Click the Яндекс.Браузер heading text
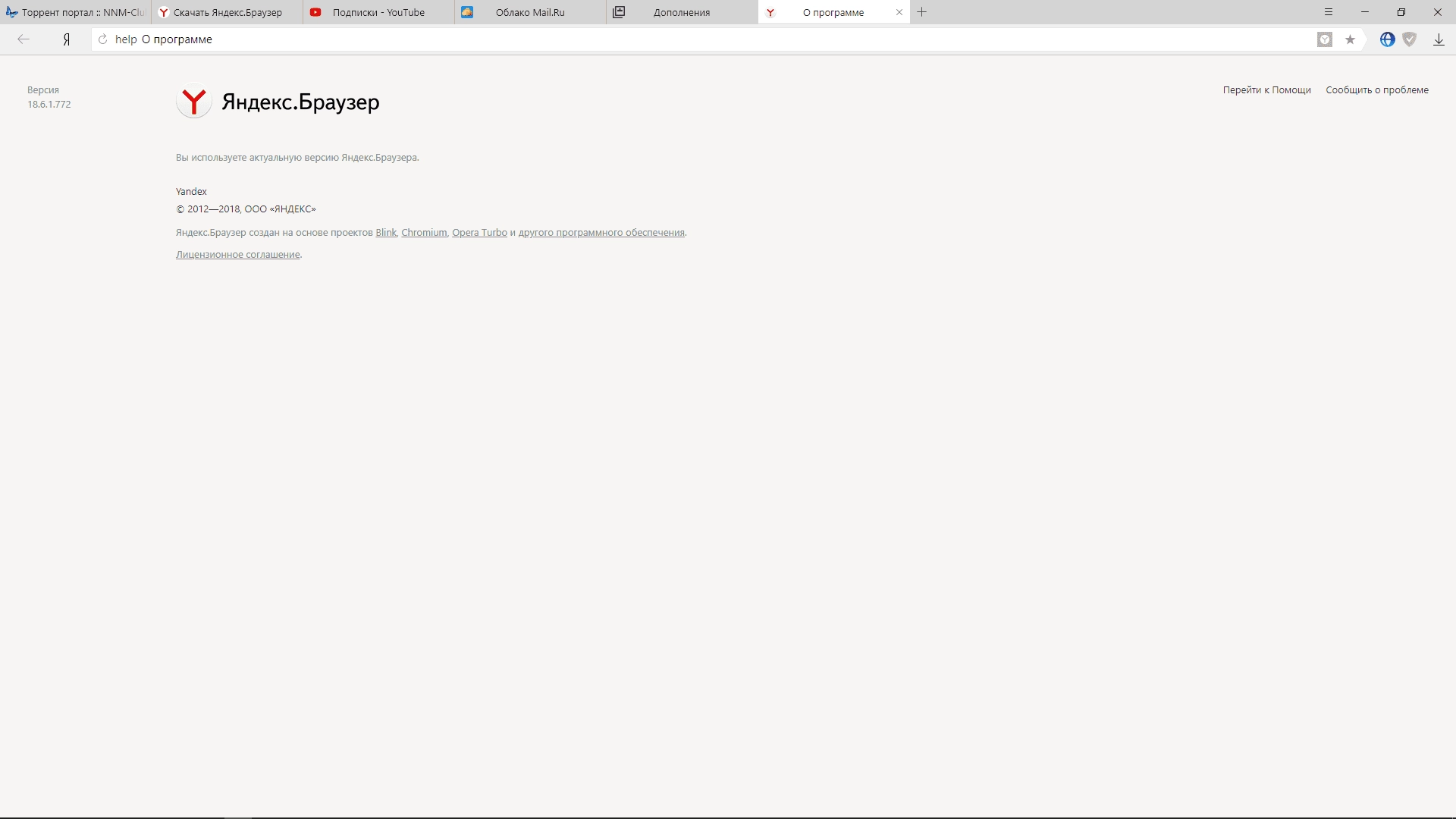This screenshot has height=819, width=1456. click(x=300, y=102)
